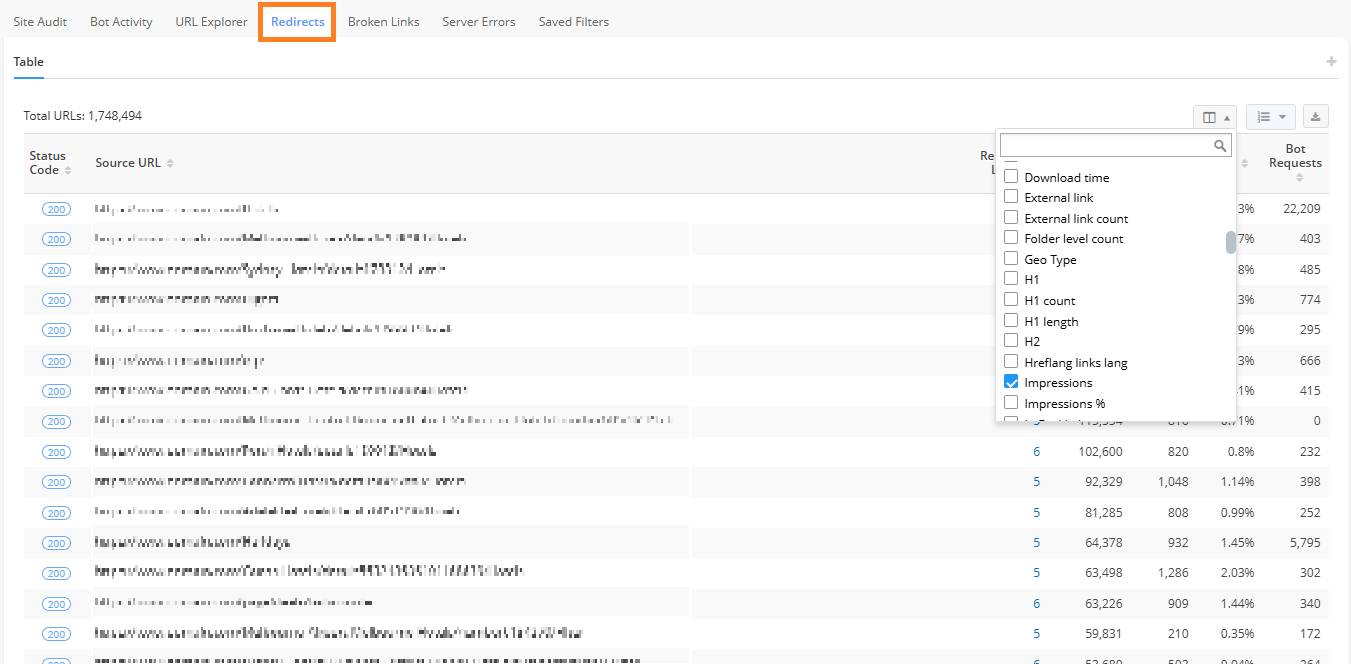Sort by Status Code column arrows

pos(68,171)
